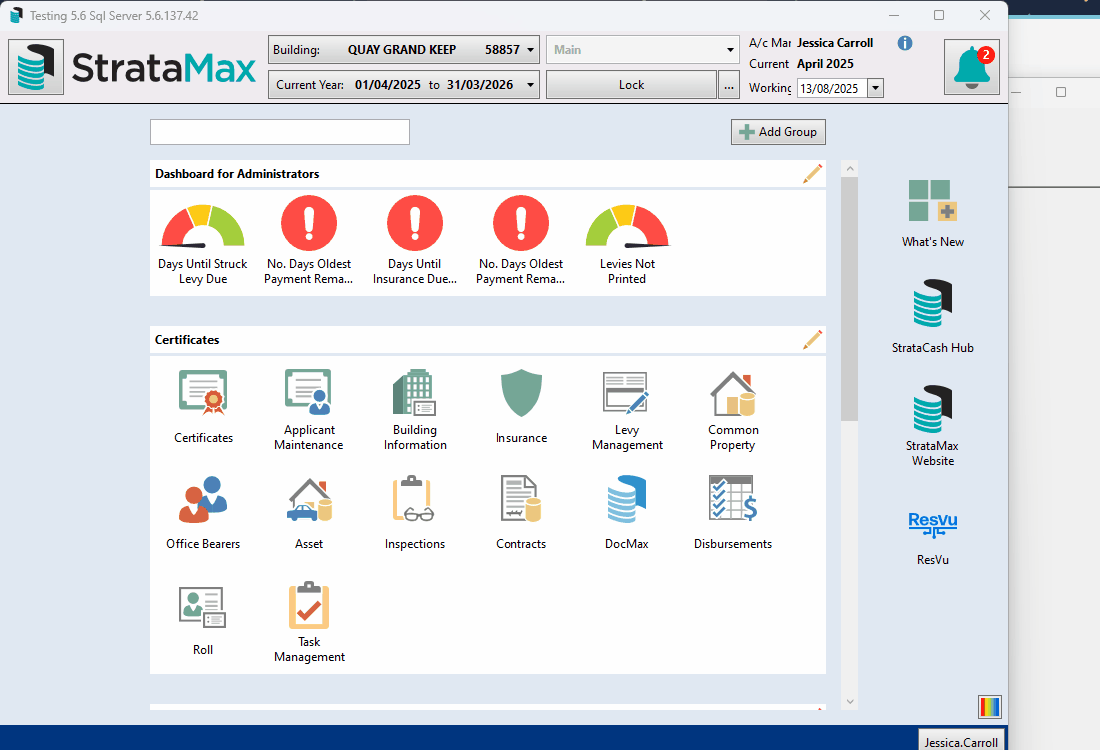Click Add Group button
Screen dimensions: 1100x750
tap(778, 132)
